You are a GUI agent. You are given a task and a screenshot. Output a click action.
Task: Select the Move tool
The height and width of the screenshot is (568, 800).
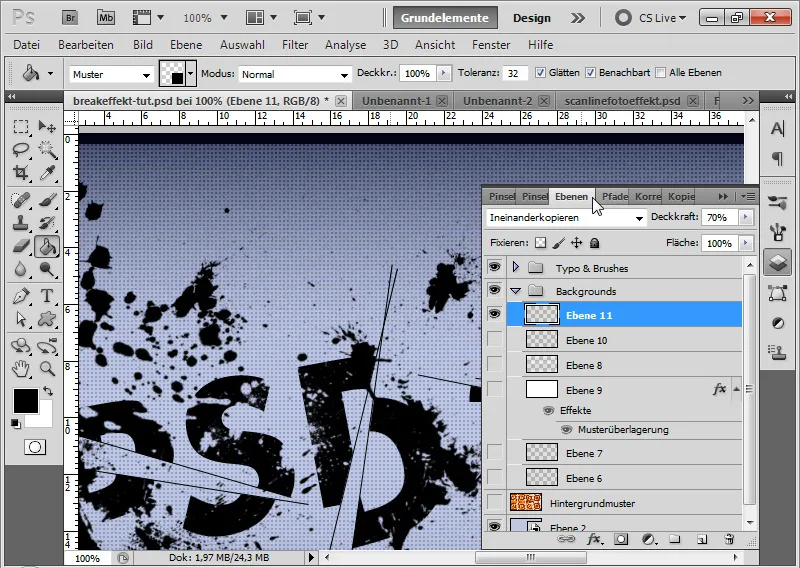(47, 126)
